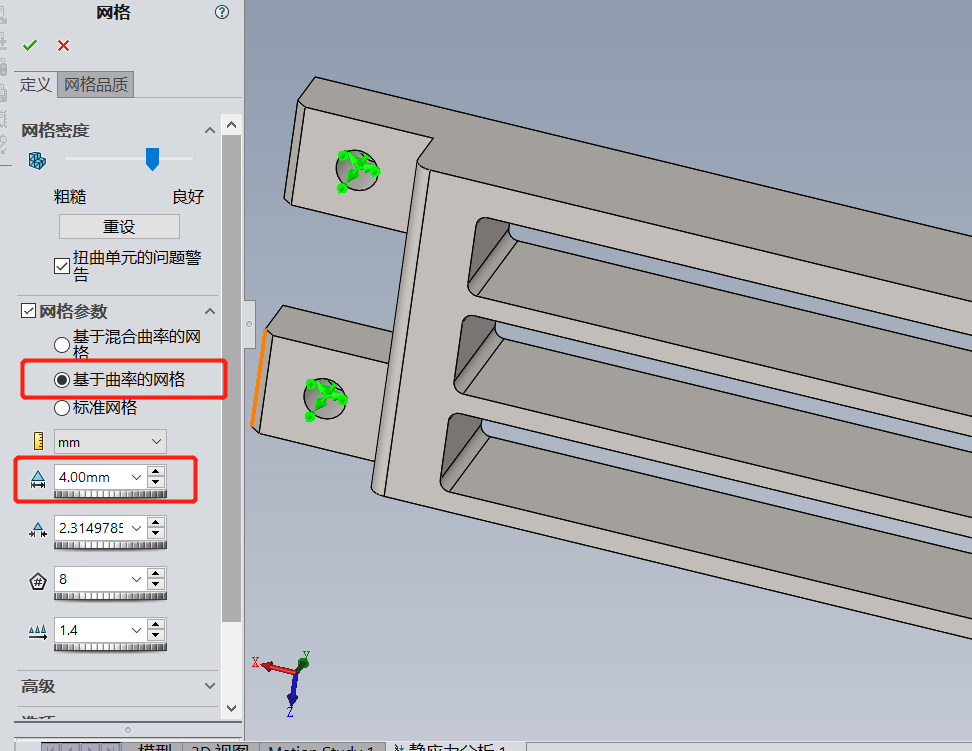Click the panel scrollbar down arrow

pyautogui.click(x=231, y=708)
